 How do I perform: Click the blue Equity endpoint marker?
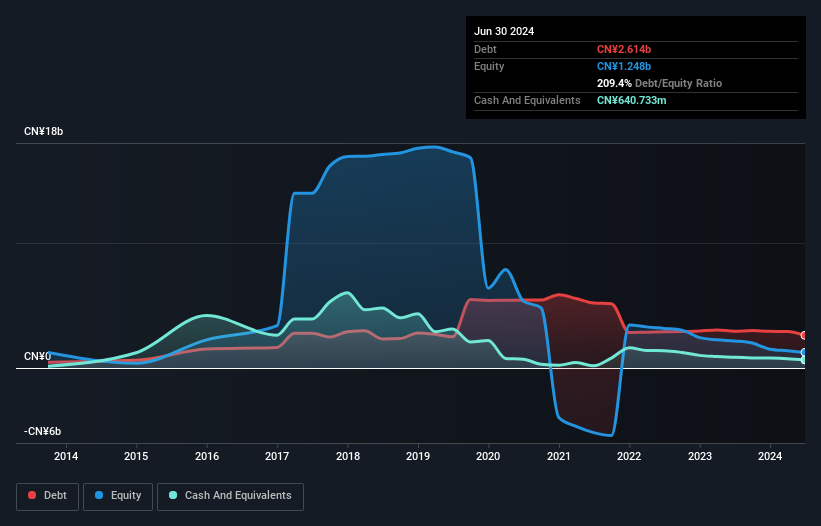pyautogui.click(x=804, y=352)
